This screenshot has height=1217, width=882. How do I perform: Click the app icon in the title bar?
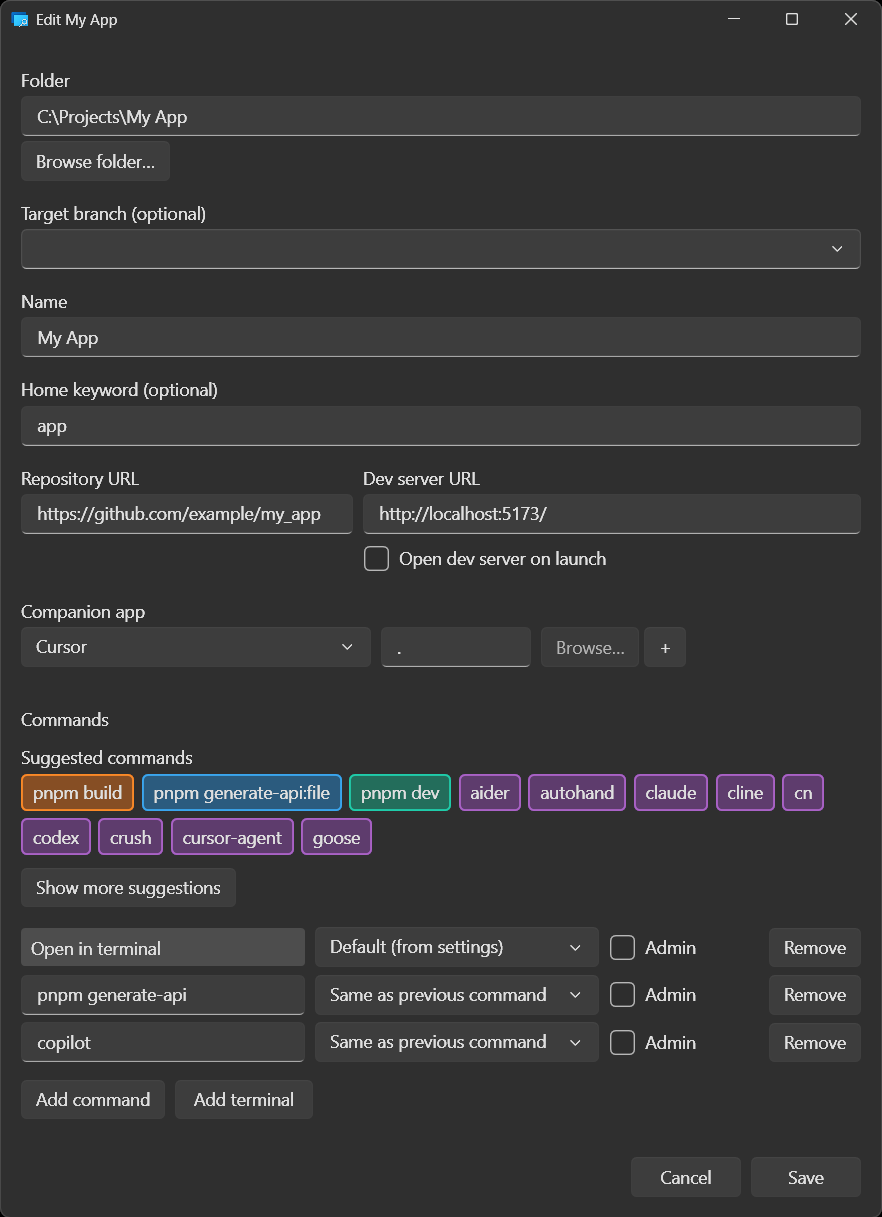click(x=19, y=19)
